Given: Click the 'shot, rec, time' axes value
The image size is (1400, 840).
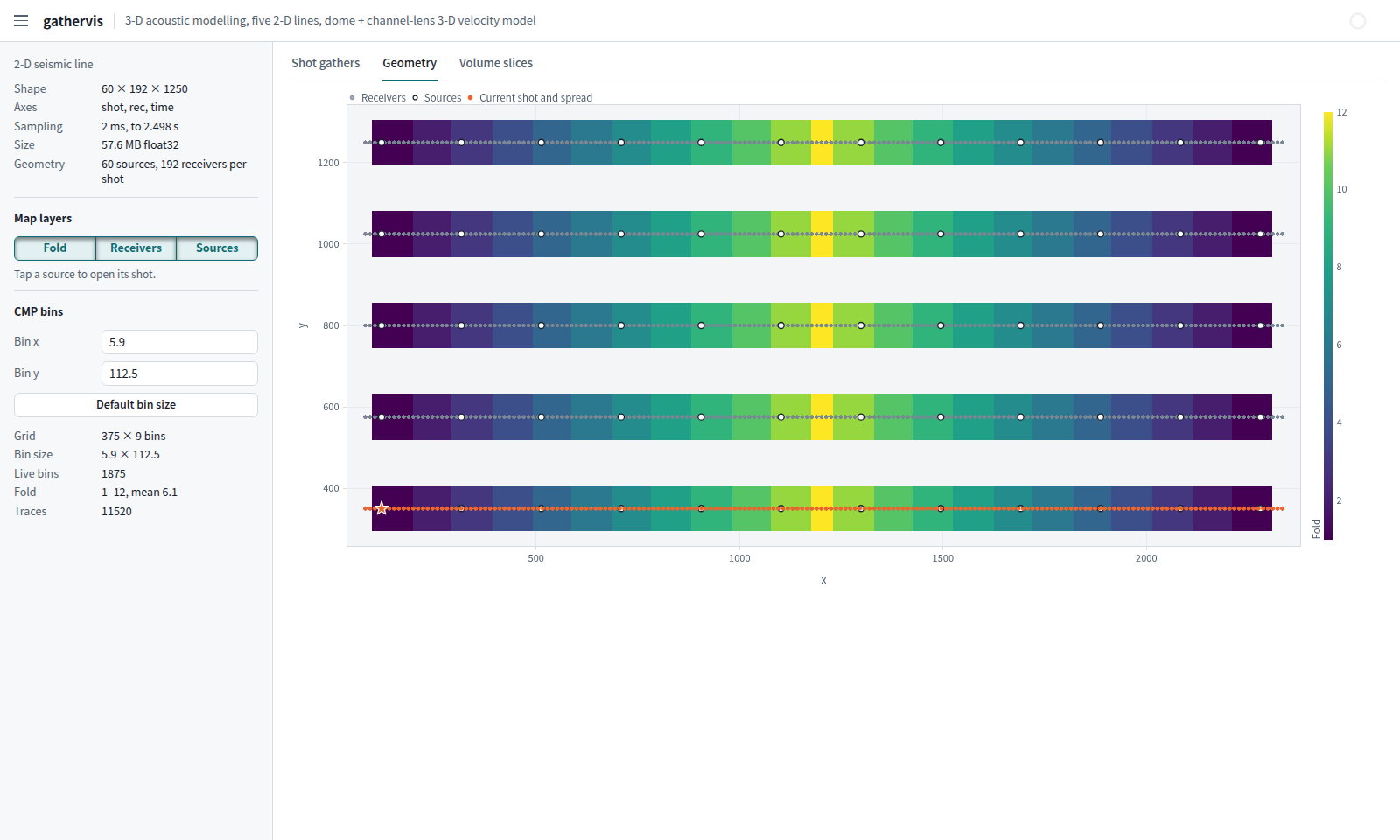Looking at the screenshot, I should pos(137,108).
